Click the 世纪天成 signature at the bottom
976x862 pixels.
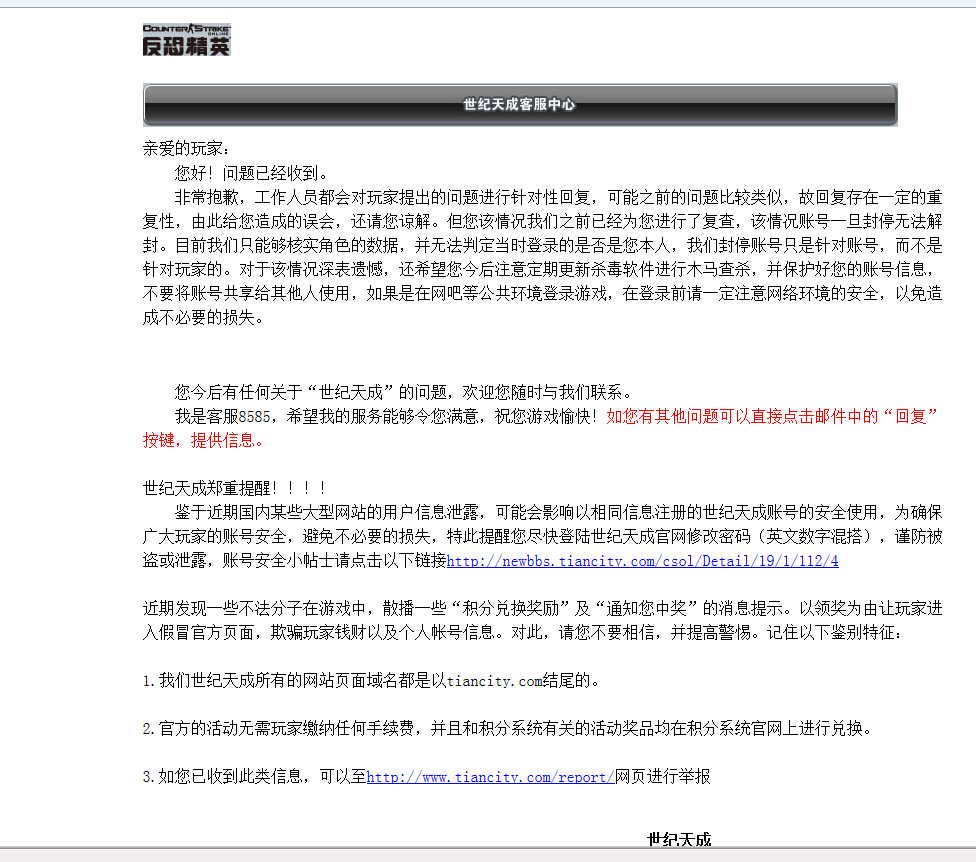(x=679, y=840)
